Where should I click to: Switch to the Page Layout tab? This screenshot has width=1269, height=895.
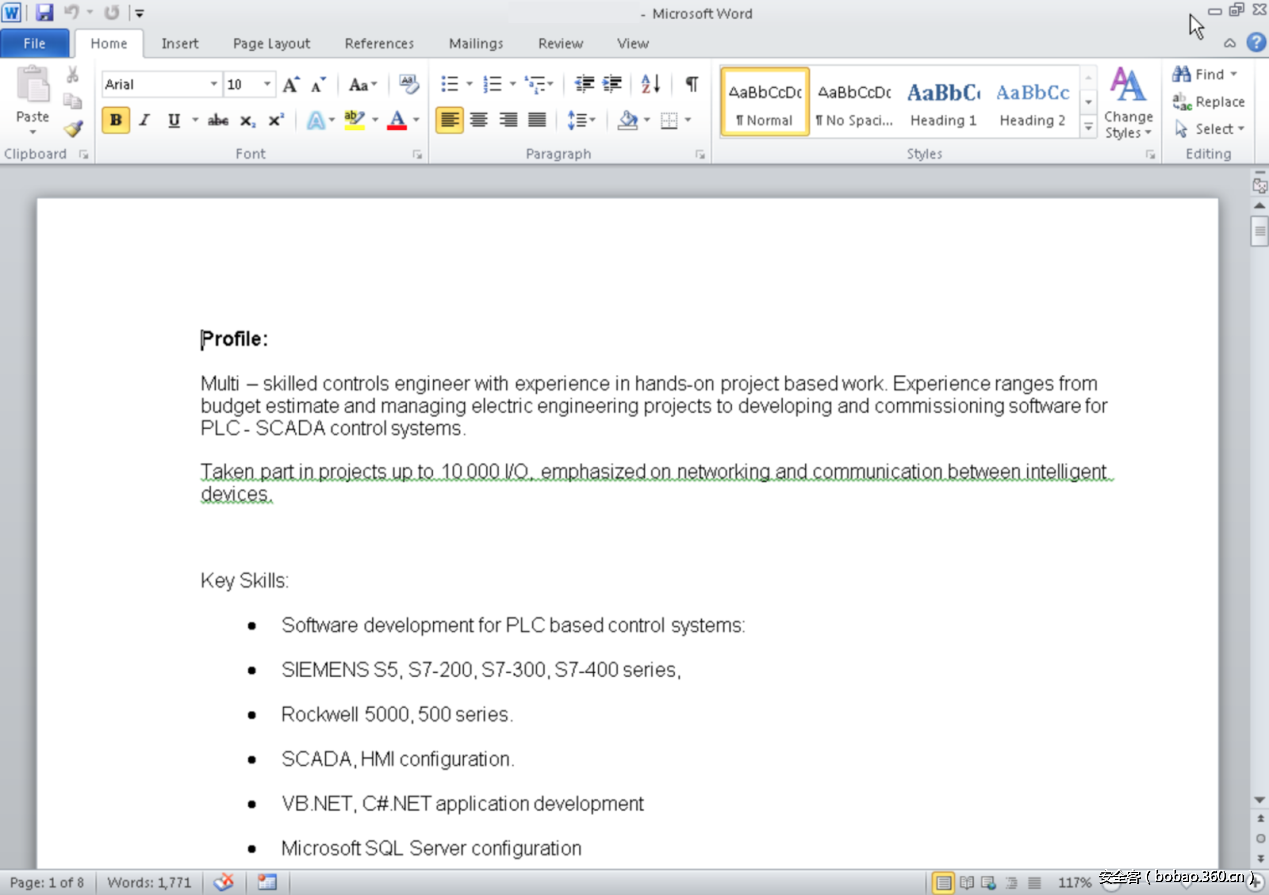point(271,43)
